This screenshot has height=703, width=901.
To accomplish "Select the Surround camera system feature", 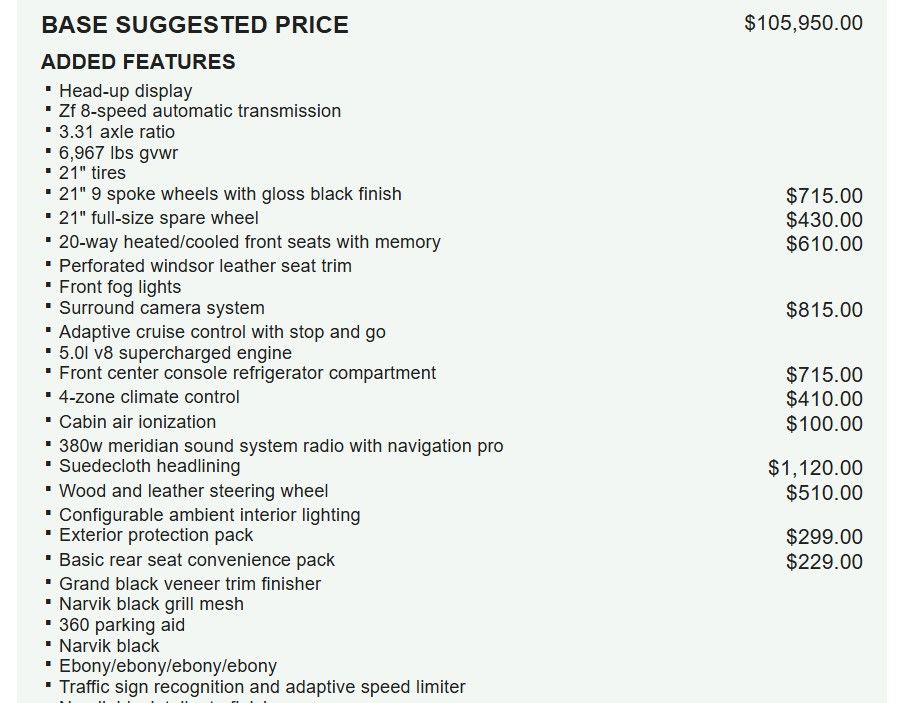I will [161, 308].
